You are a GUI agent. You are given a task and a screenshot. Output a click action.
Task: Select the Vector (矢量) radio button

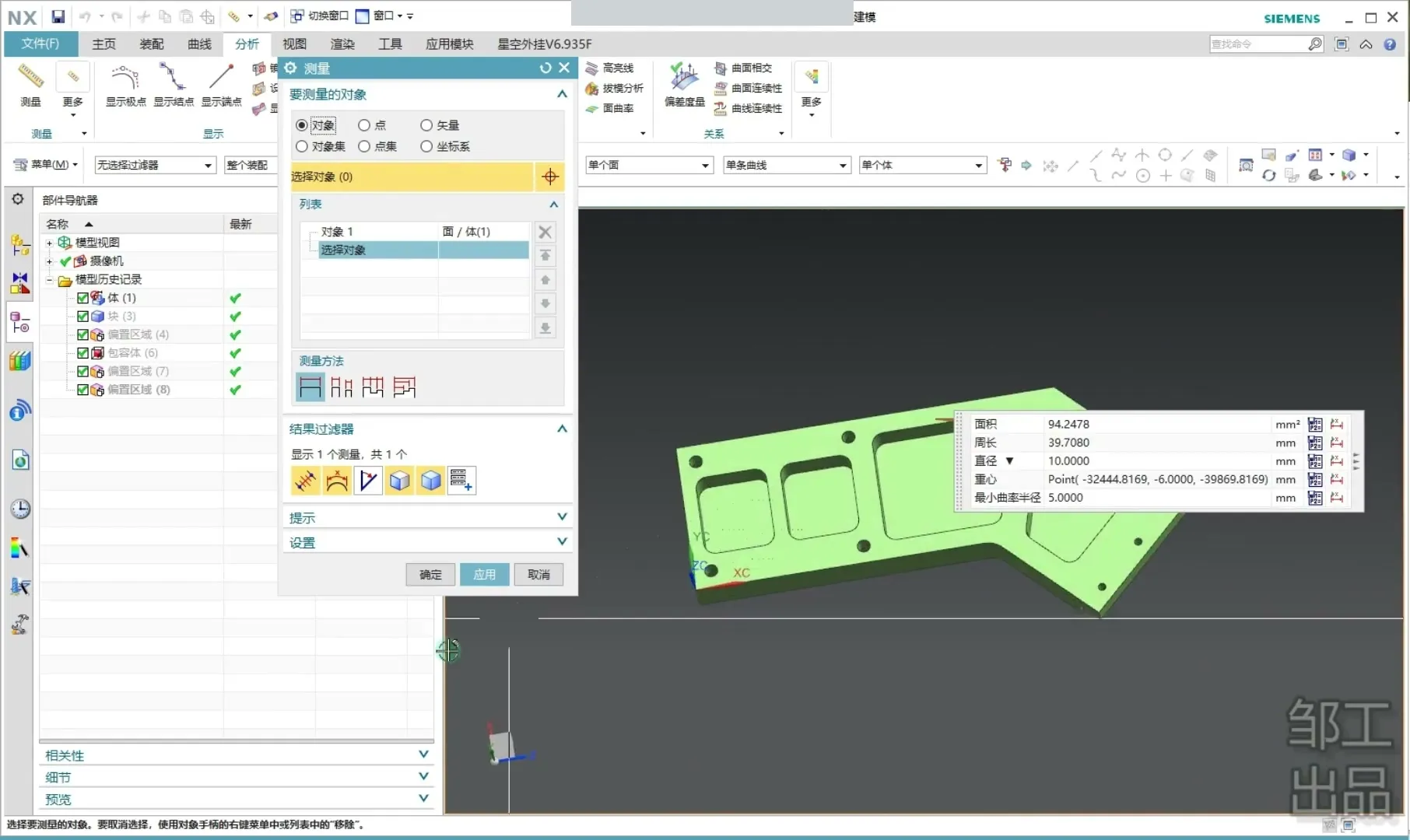tap(426, 125)
